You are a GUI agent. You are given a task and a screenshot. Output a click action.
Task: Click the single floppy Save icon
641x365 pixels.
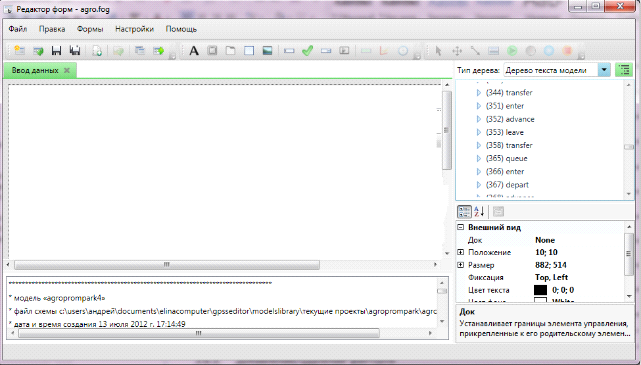click(x=56, y=51)
